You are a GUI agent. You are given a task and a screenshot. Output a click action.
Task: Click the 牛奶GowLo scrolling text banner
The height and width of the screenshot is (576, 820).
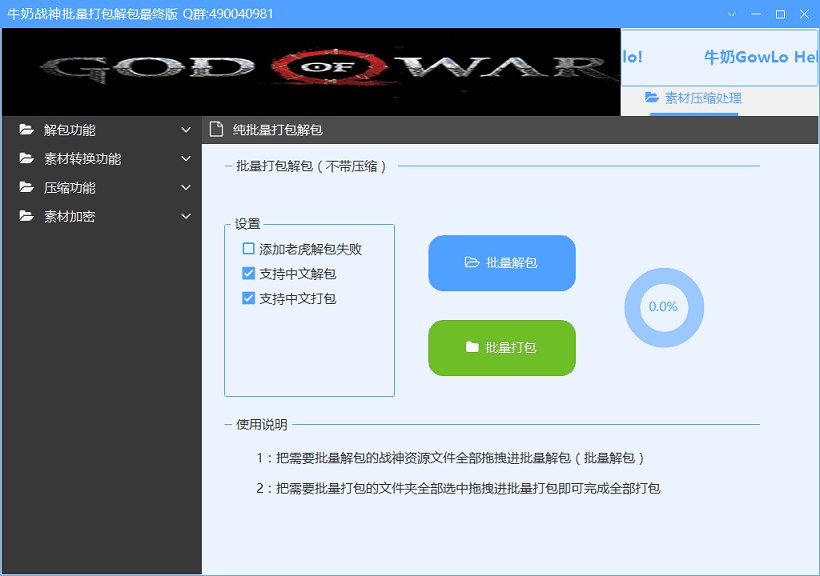click(x=720, y=57)
